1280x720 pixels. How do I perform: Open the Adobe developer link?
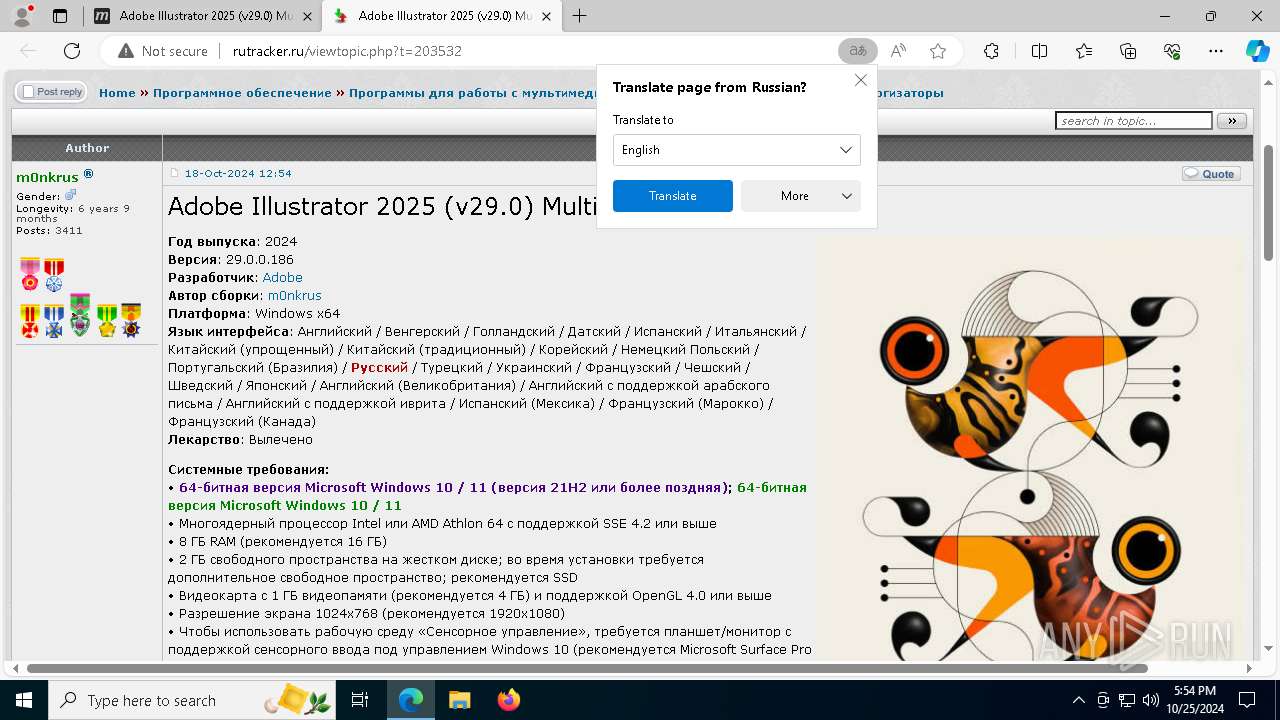click(282, 277)
